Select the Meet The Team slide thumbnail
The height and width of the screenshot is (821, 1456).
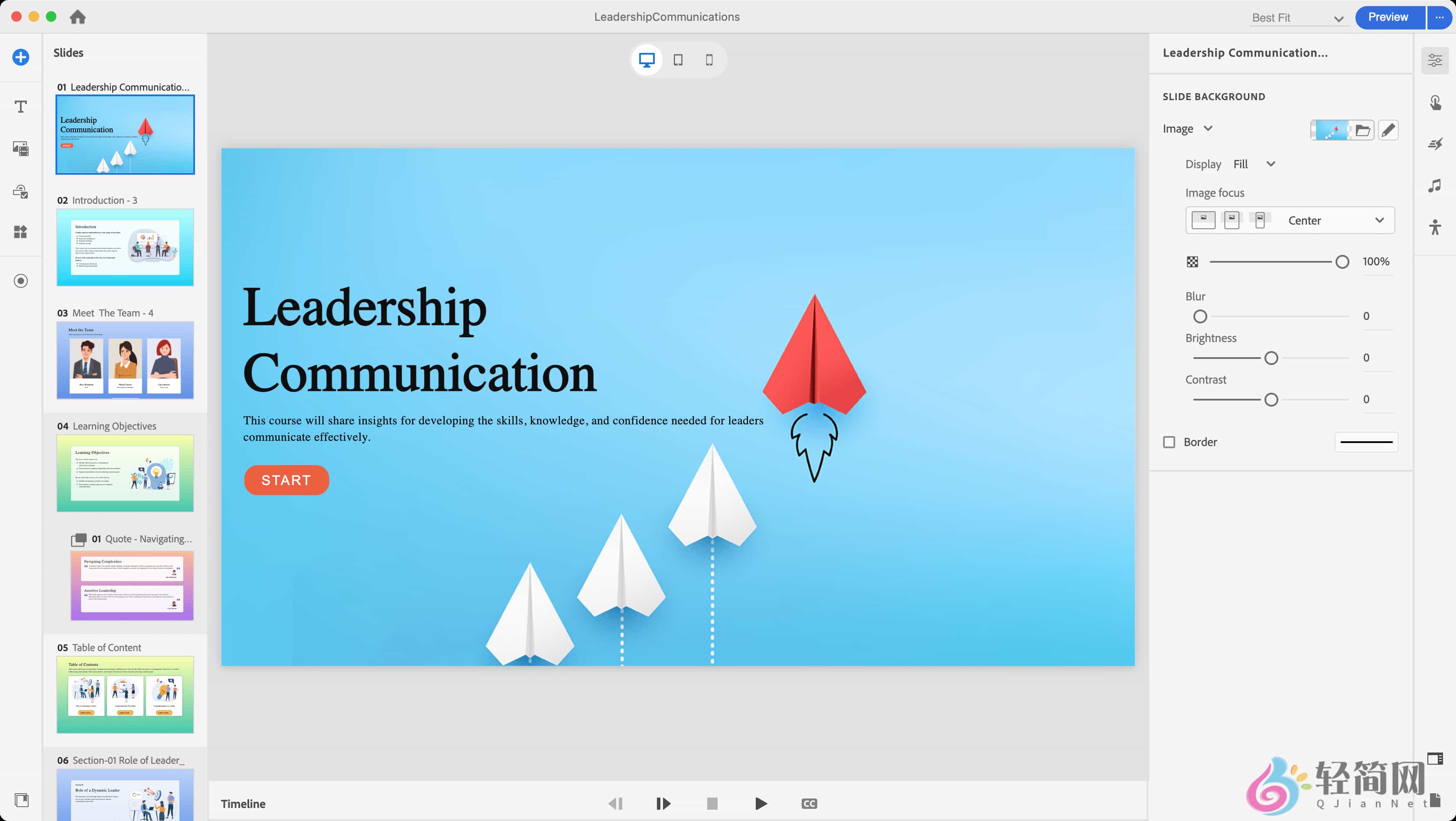[x=125, y=360]
